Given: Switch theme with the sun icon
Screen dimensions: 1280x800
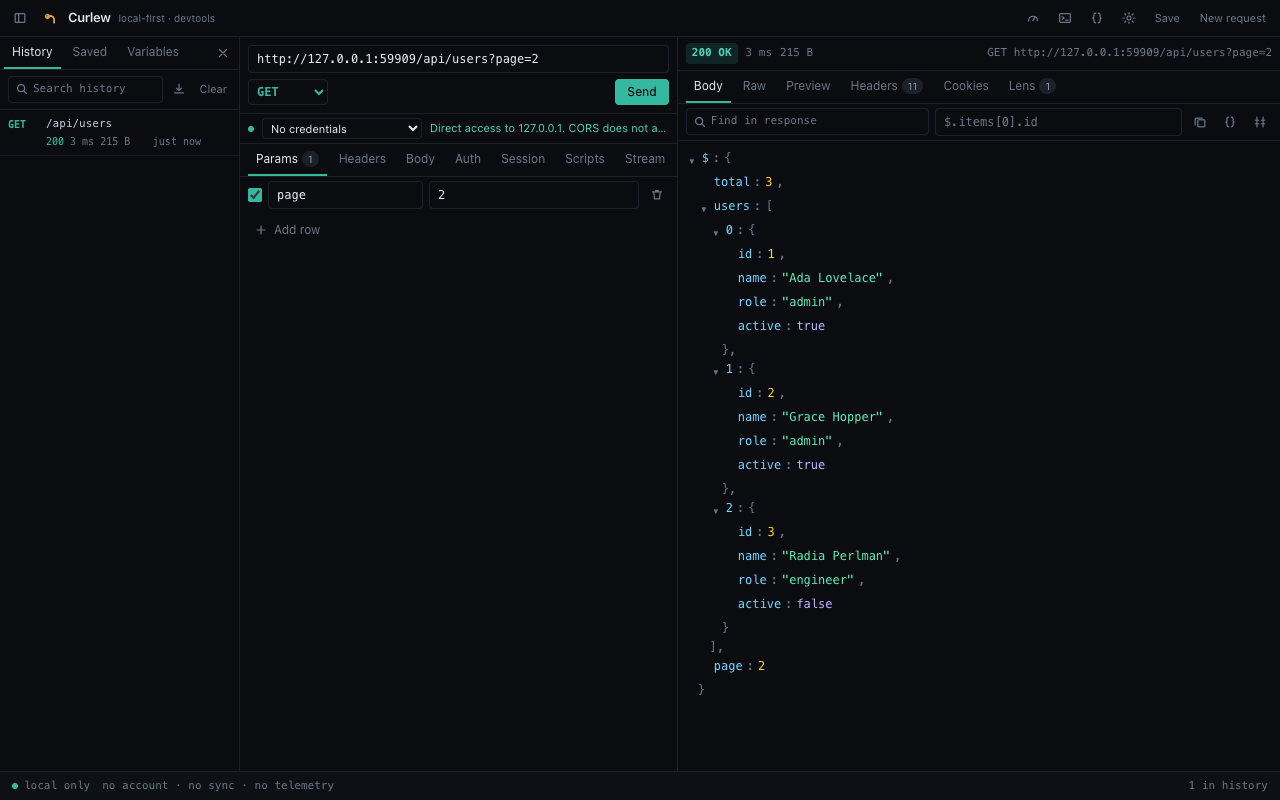Looking at the screenshot, I should click(x=1129, y=18).
